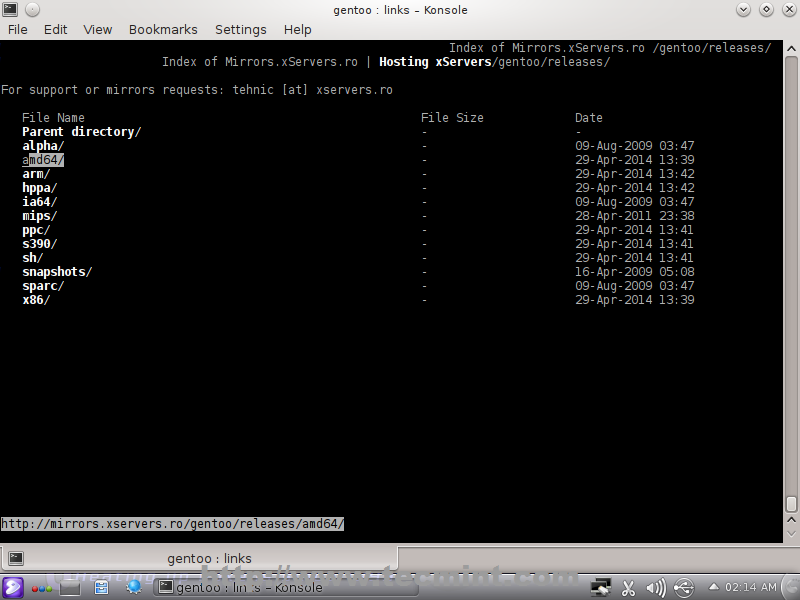Open the snapshots/ directory link
Viewport: 800px width, 600px height.
pyautogui.click(x=56, y=271)
